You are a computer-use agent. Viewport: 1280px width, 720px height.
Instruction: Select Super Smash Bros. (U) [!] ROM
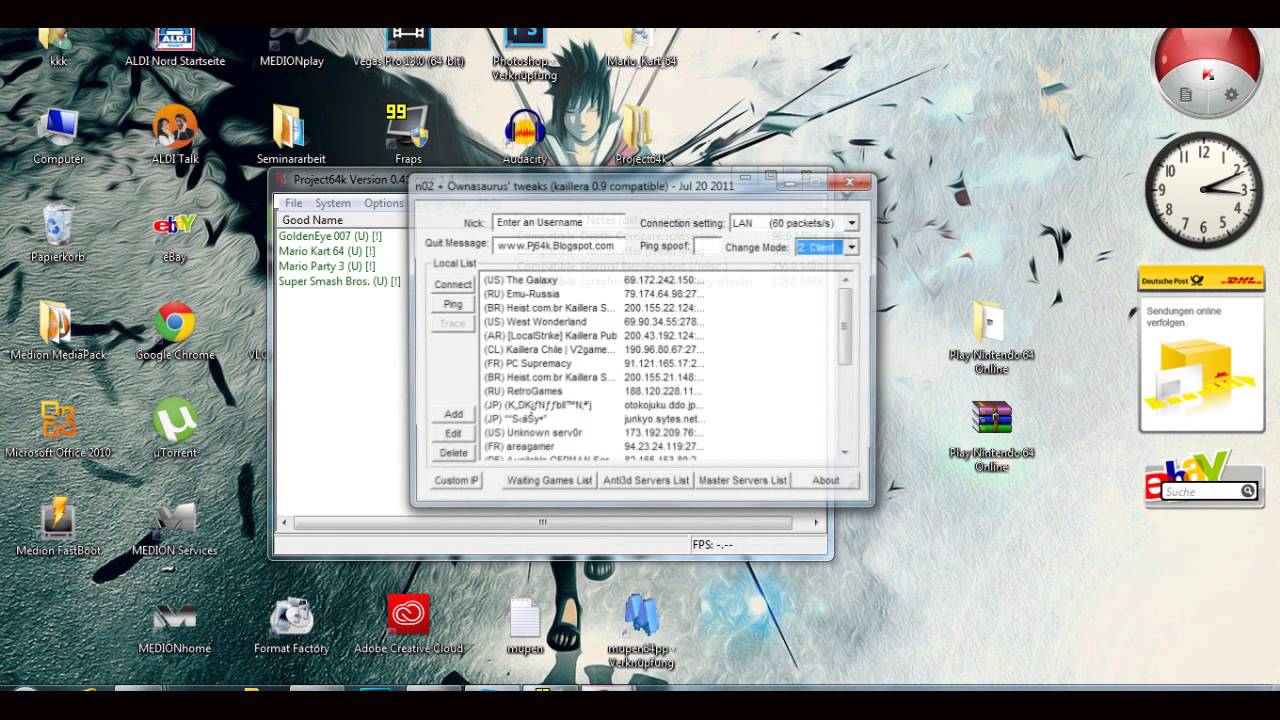(339, 281)
